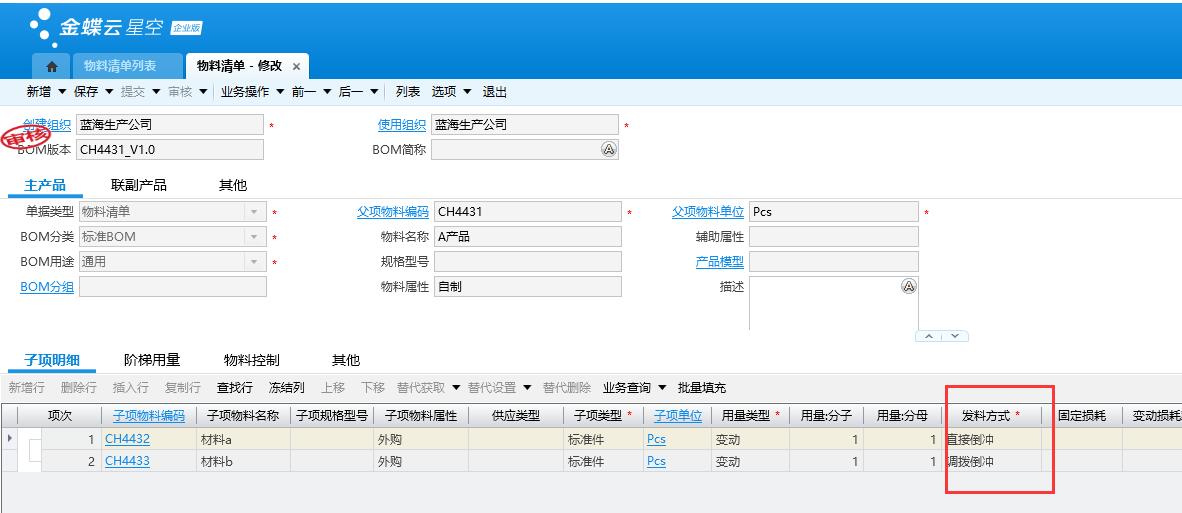Image resolution: width=1182 pixels, height=513 pixels.
Task: Click the multilingual icon in 描述 field
Action: [x=908, y=286]
